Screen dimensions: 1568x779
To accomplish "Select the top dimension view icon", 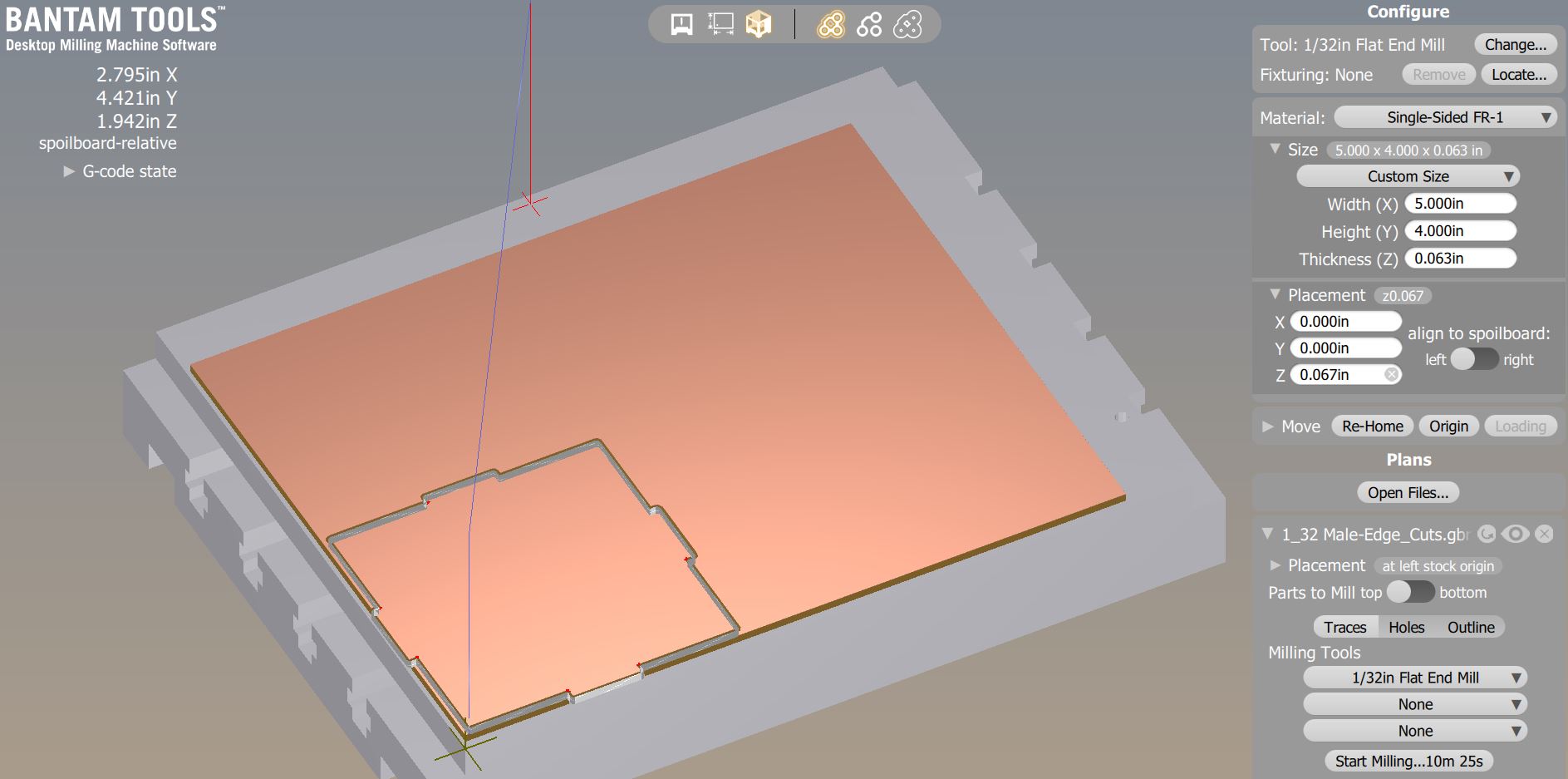I will (720, 24).
